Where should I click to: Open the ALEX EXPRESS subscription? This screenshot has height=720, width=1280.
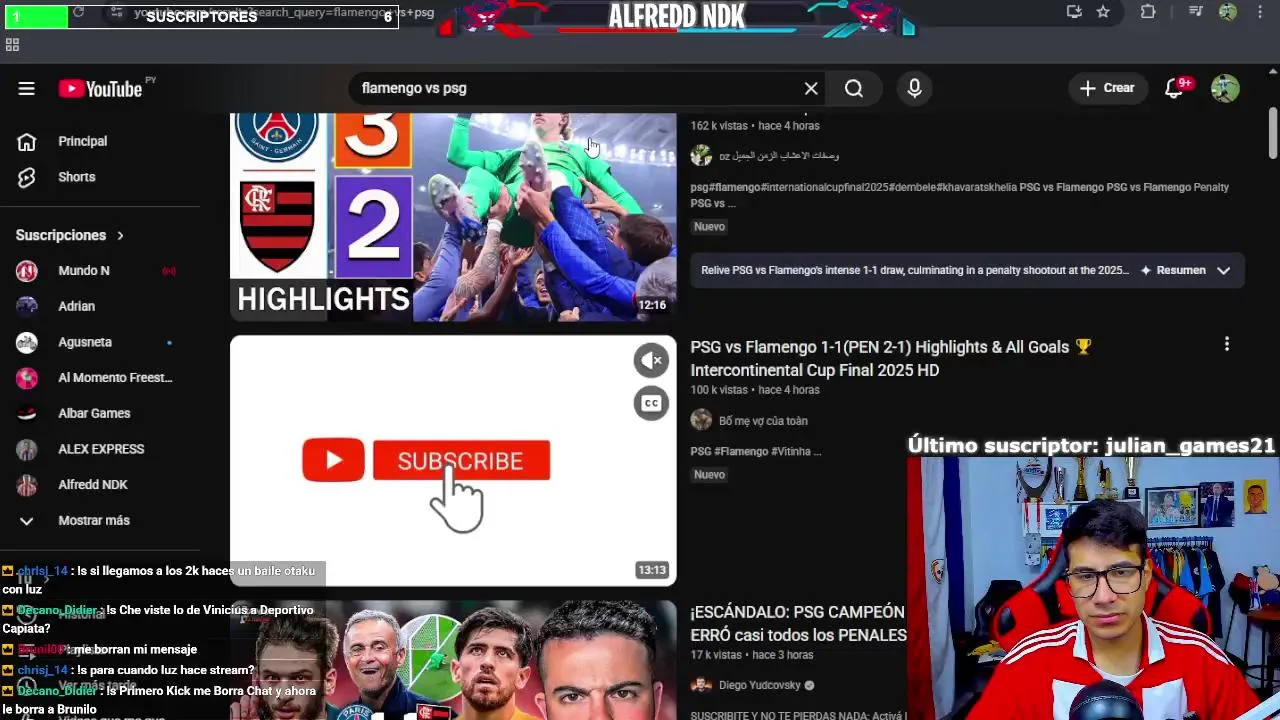point(100,449)
